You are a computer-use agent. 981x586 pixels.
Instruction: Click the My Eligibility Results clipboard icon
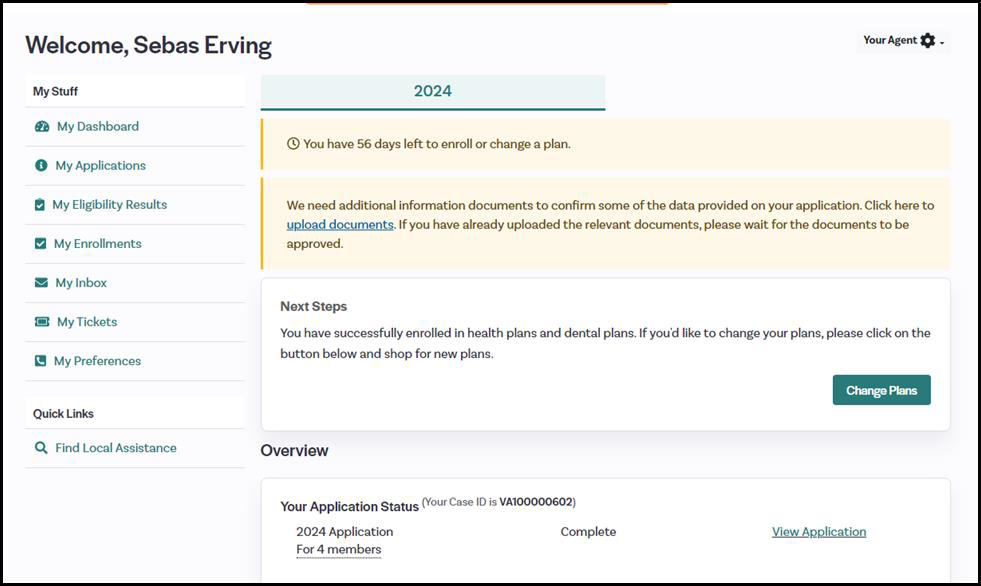[40, 205]
